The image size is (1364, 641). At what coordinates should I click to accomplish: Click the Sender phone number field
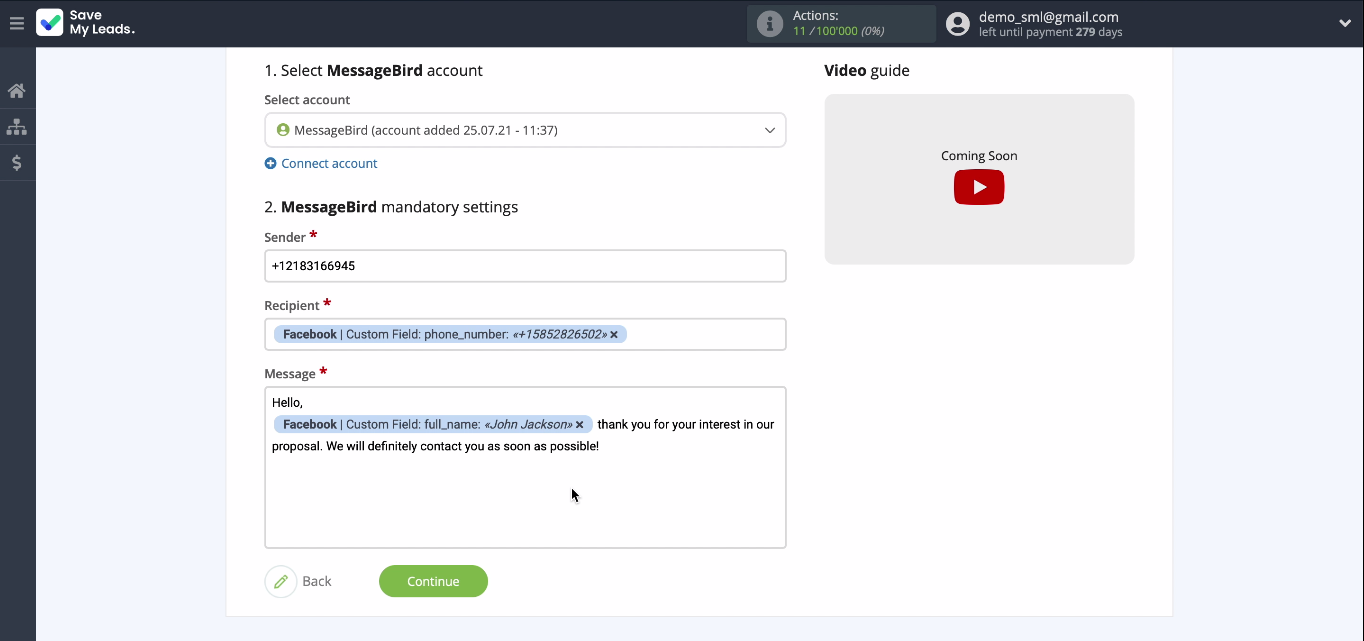(x=525, y=266)
